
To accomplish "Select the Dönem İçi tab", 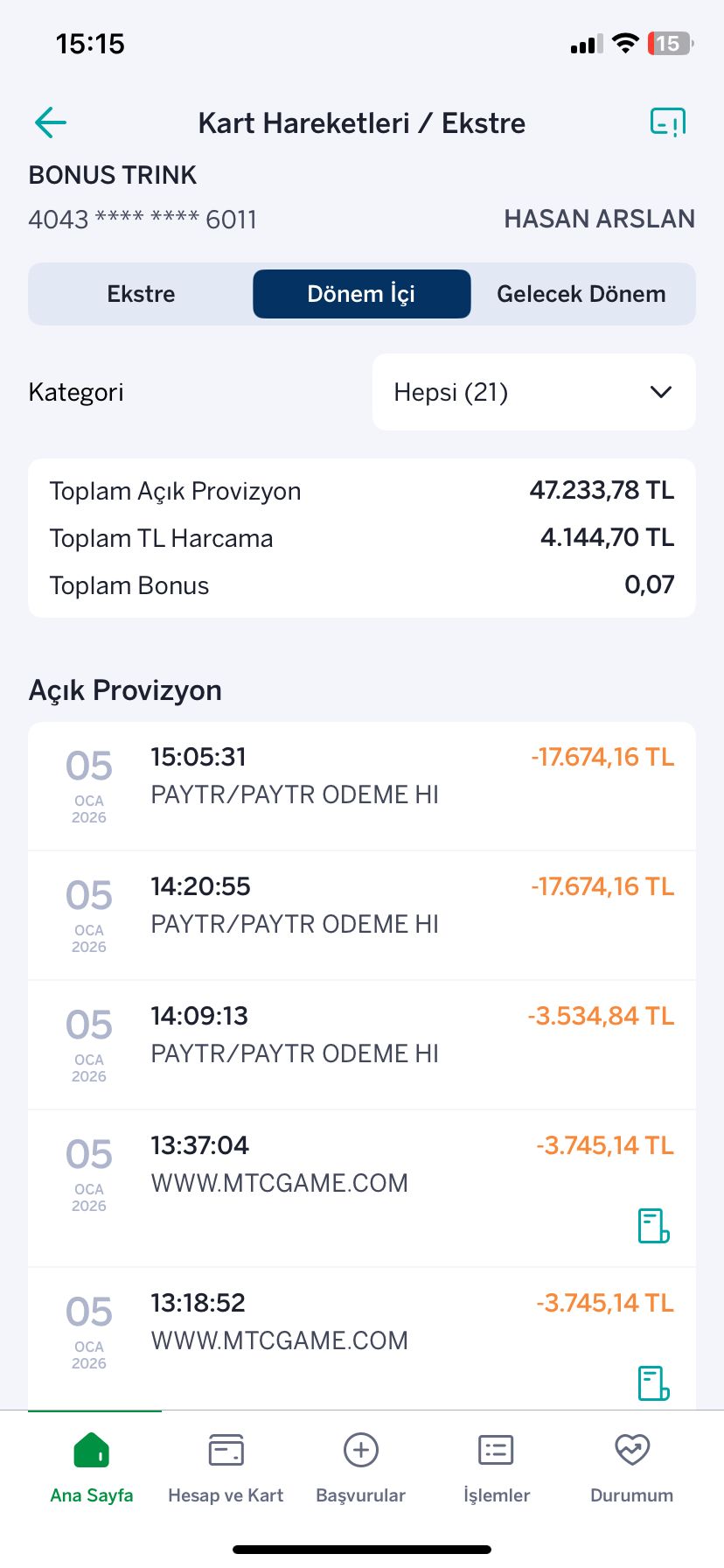I will coord(362,294).
